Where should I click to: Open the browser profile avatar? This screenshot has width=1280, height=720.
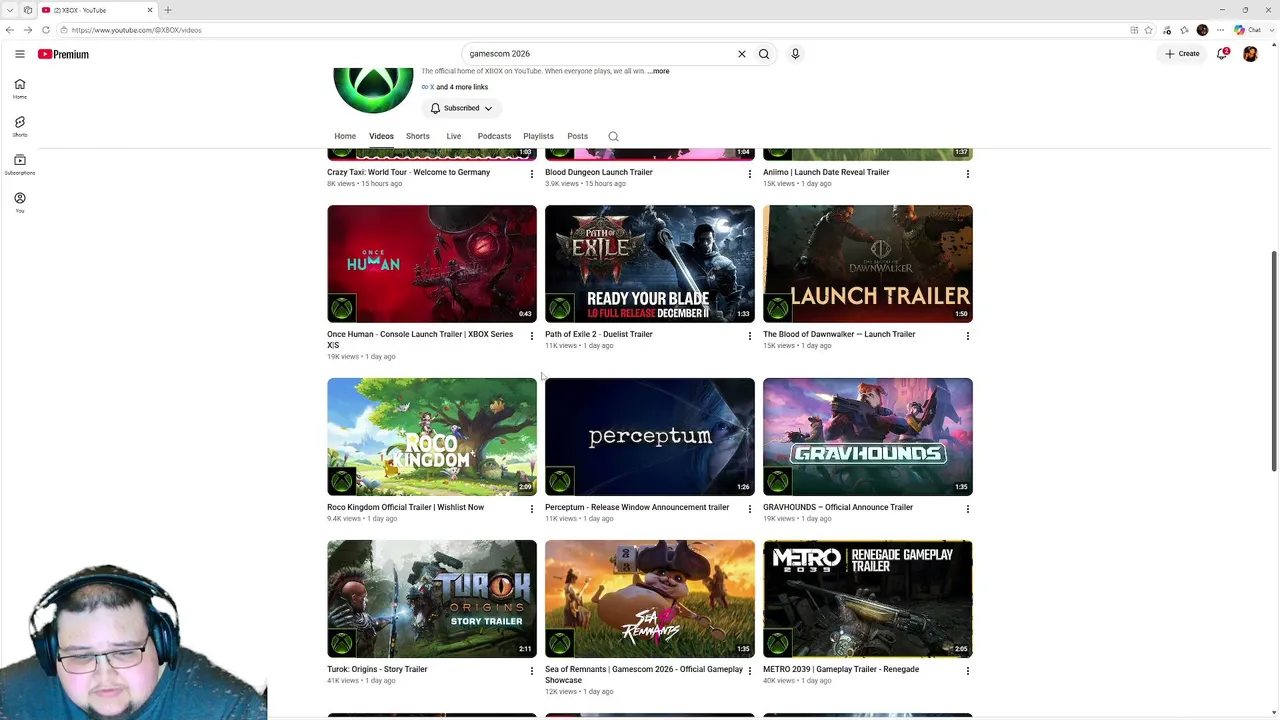(1202, 30)
